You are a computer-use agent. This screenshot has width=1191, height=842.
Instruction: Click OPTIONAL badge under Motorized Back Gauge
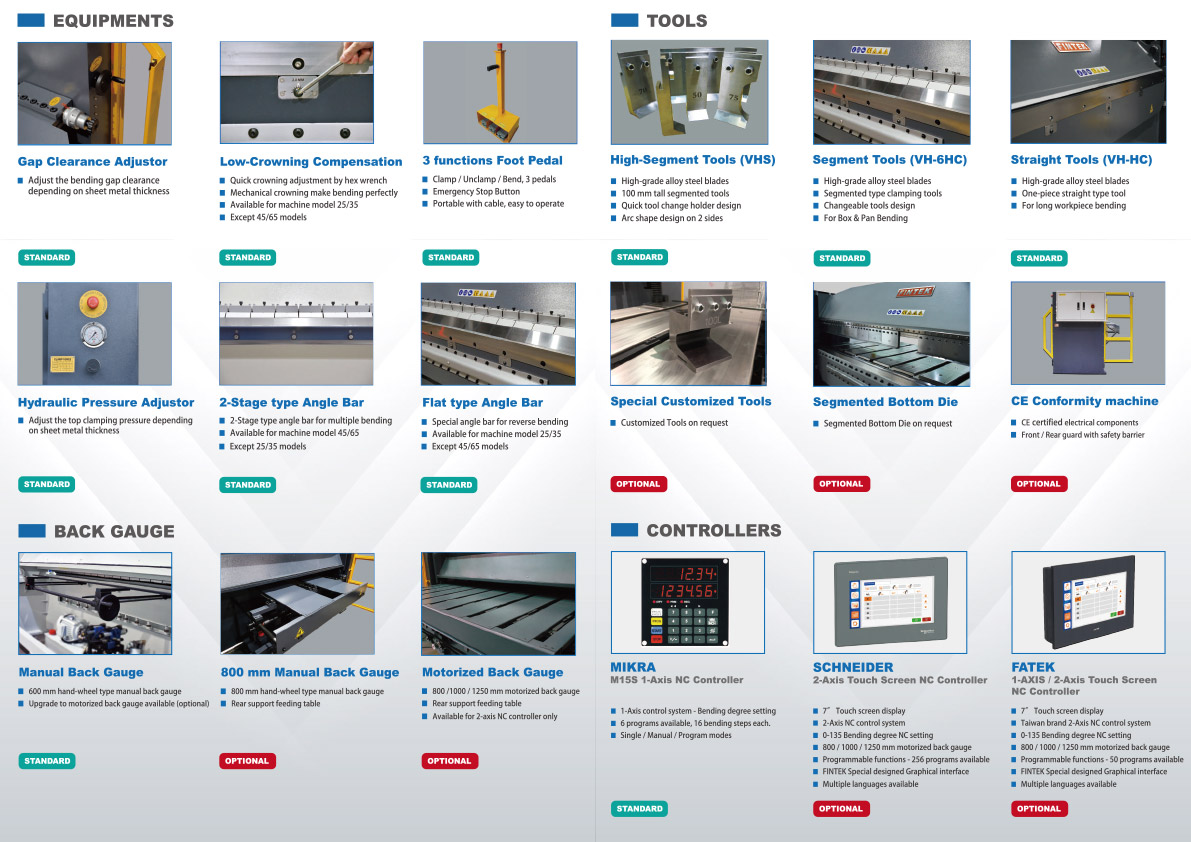tap(449, 761)
